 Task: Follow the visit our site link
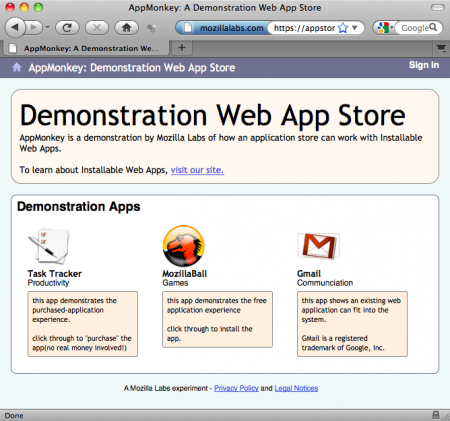197,170
